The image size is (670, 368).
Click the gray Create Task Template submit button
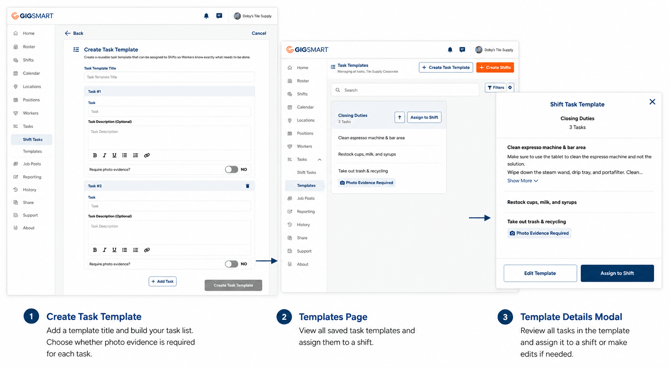click(233, 285)
